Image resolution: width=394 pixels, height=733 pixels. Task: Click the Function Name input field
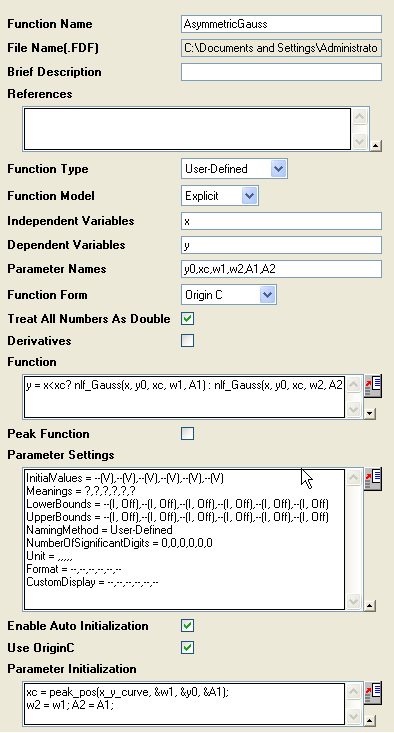281,24
